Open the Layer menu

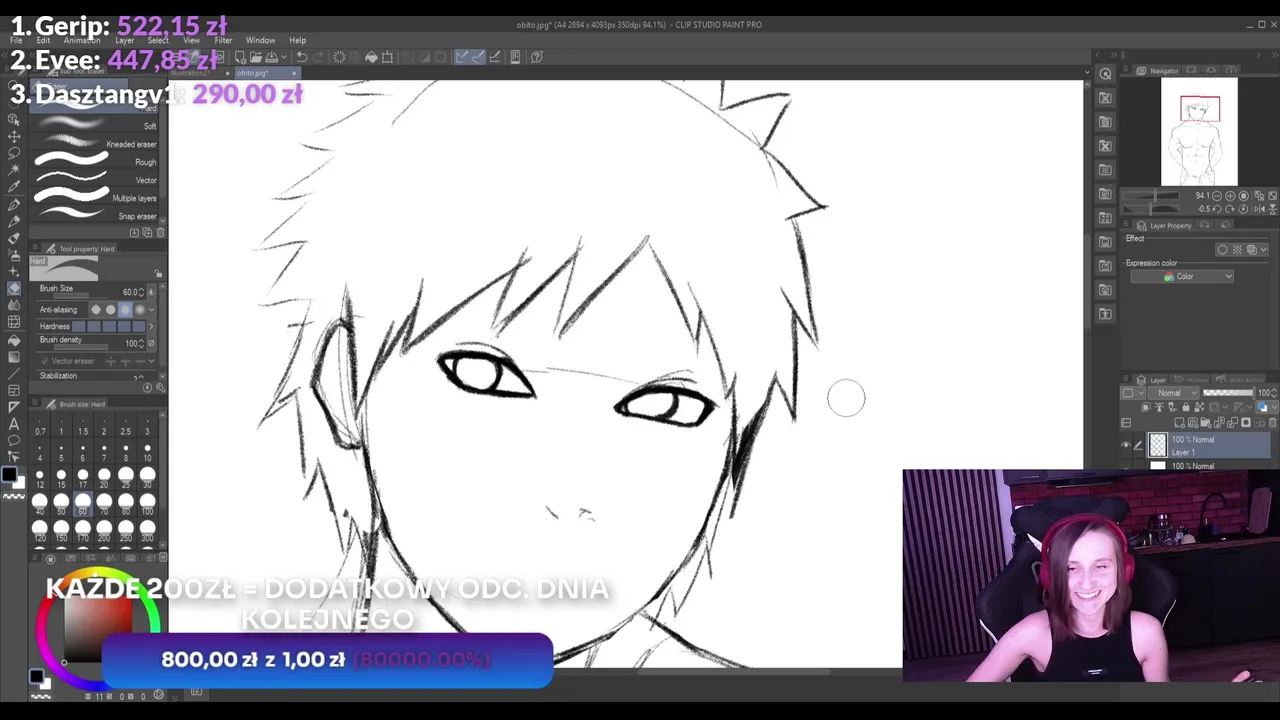pos(124,41)
